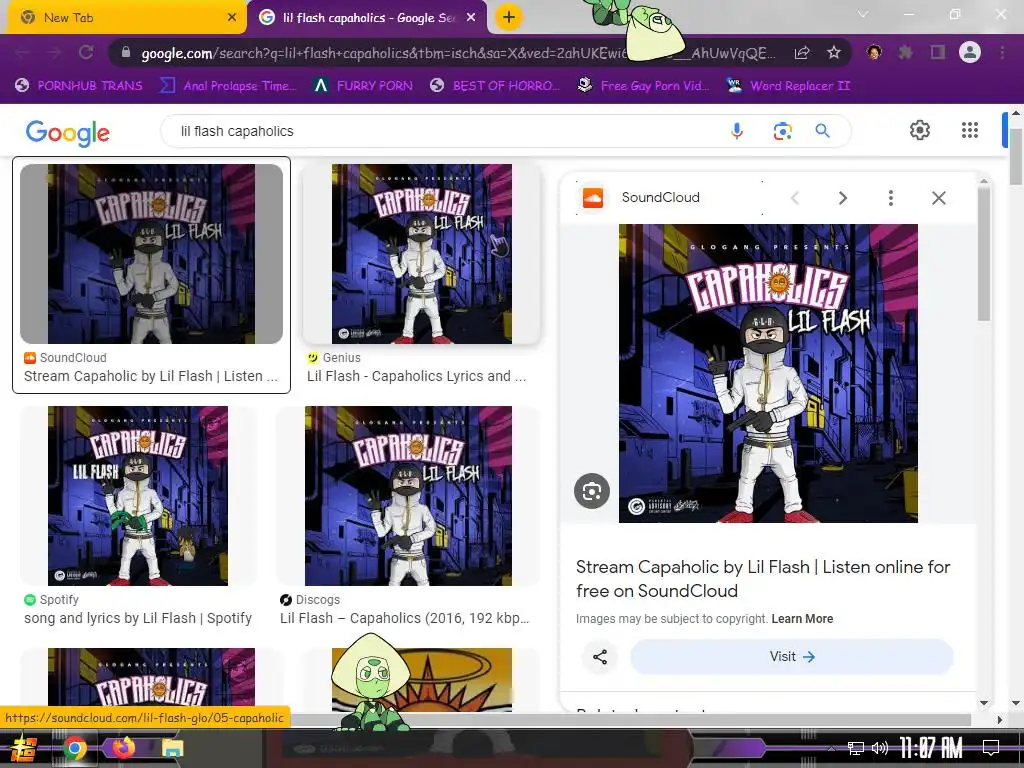The width and height of the screenshot is (1024, 768).
Task: Close the image preview panel
Action: click(x=938, y=198)
